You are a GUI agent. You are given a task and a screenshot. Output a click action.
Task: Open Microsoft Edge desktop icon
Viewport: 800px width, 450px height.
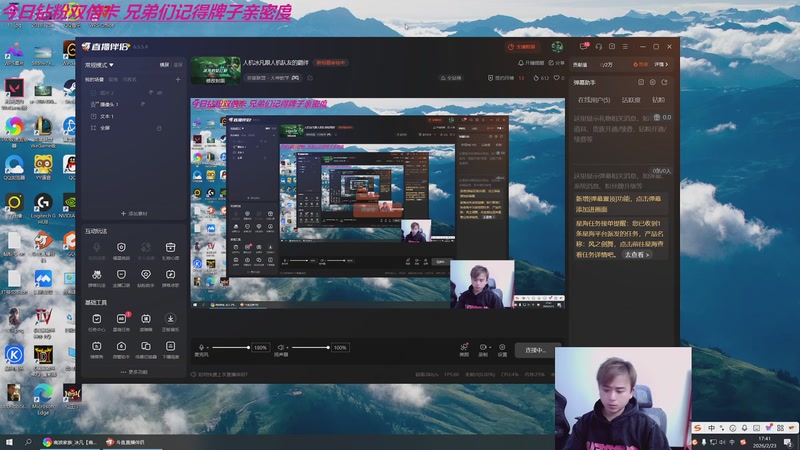pos(43,399)
